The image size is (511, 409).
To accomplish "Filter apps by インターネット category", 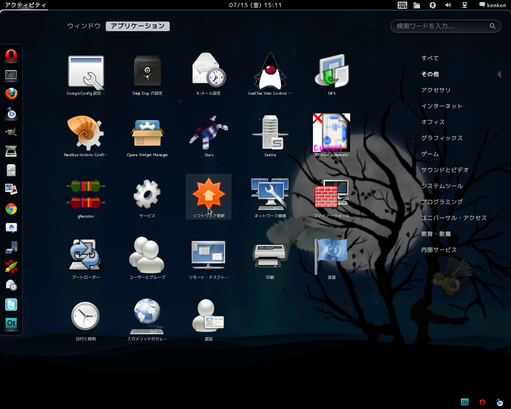I will coord(442,106).
